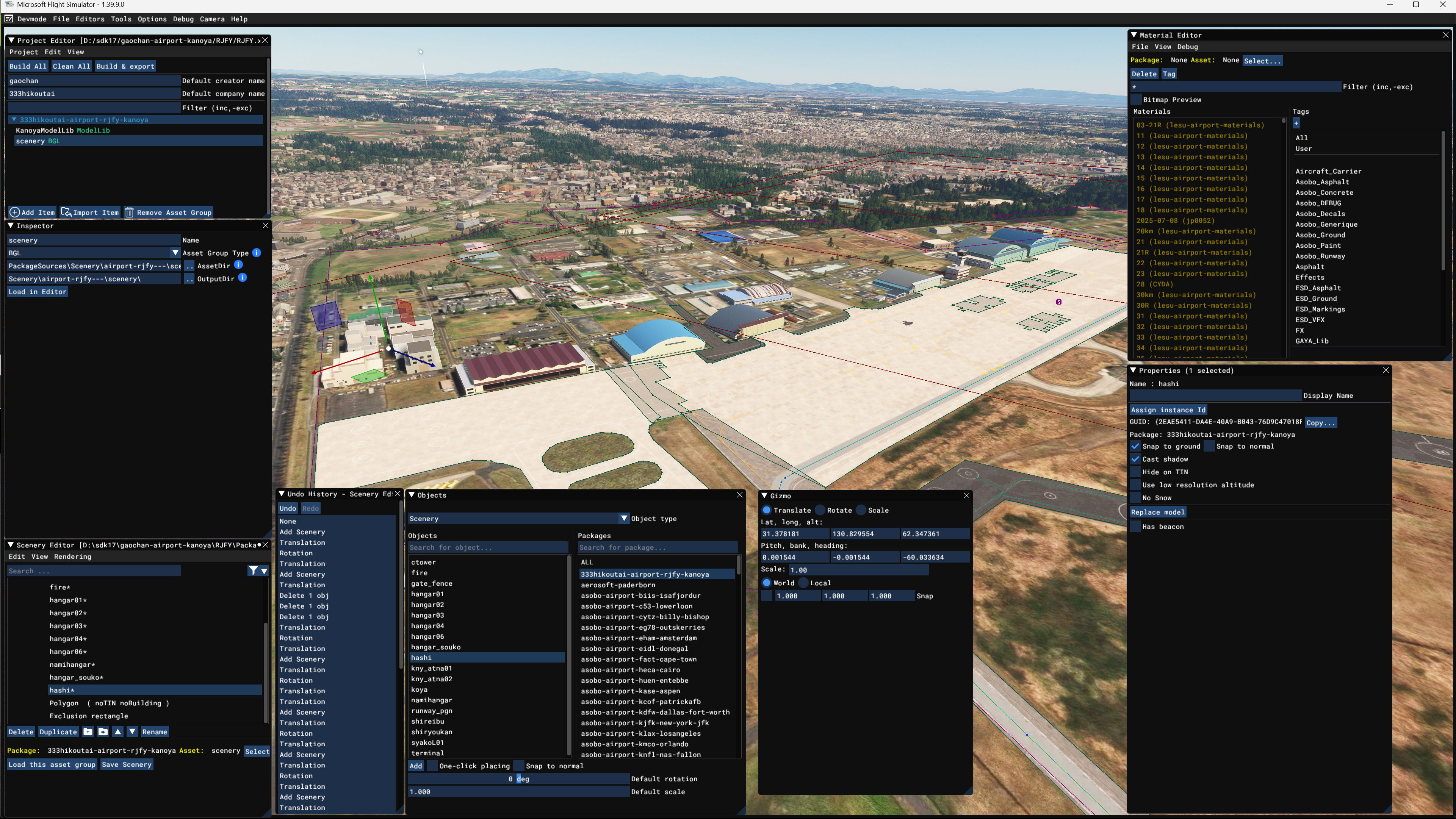The image size is (1456, 819).
Task: Click Add Item in Project Editor
Action: point(32,213)
